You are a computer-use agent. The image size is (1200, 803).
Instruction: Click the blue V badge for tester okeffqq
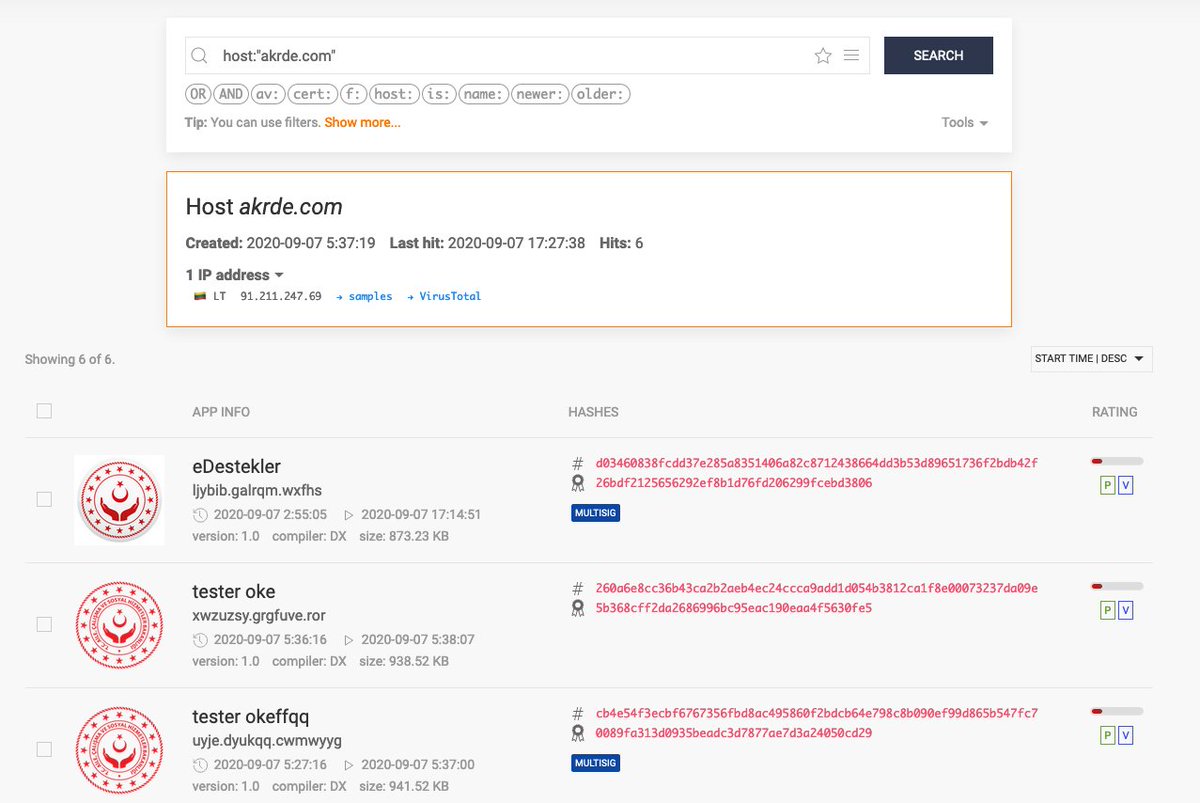point(1126,735)
